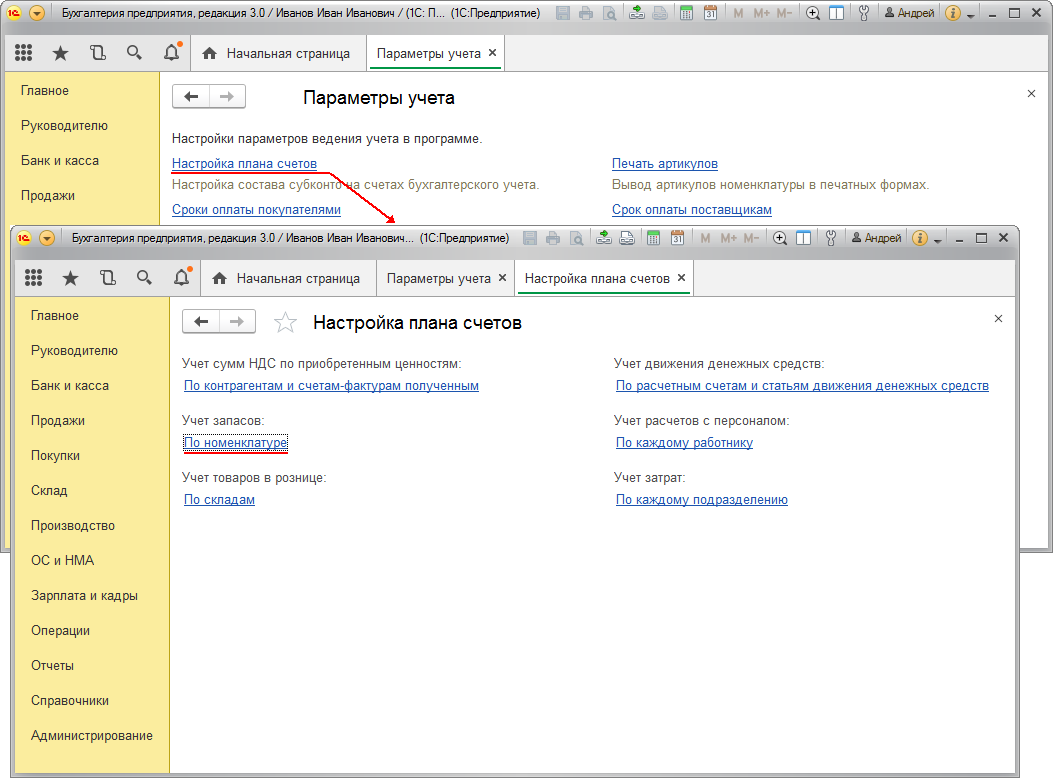Close the Настройка плана счетов tab
Screen dimensions: 1056x780
coord(682,278)
